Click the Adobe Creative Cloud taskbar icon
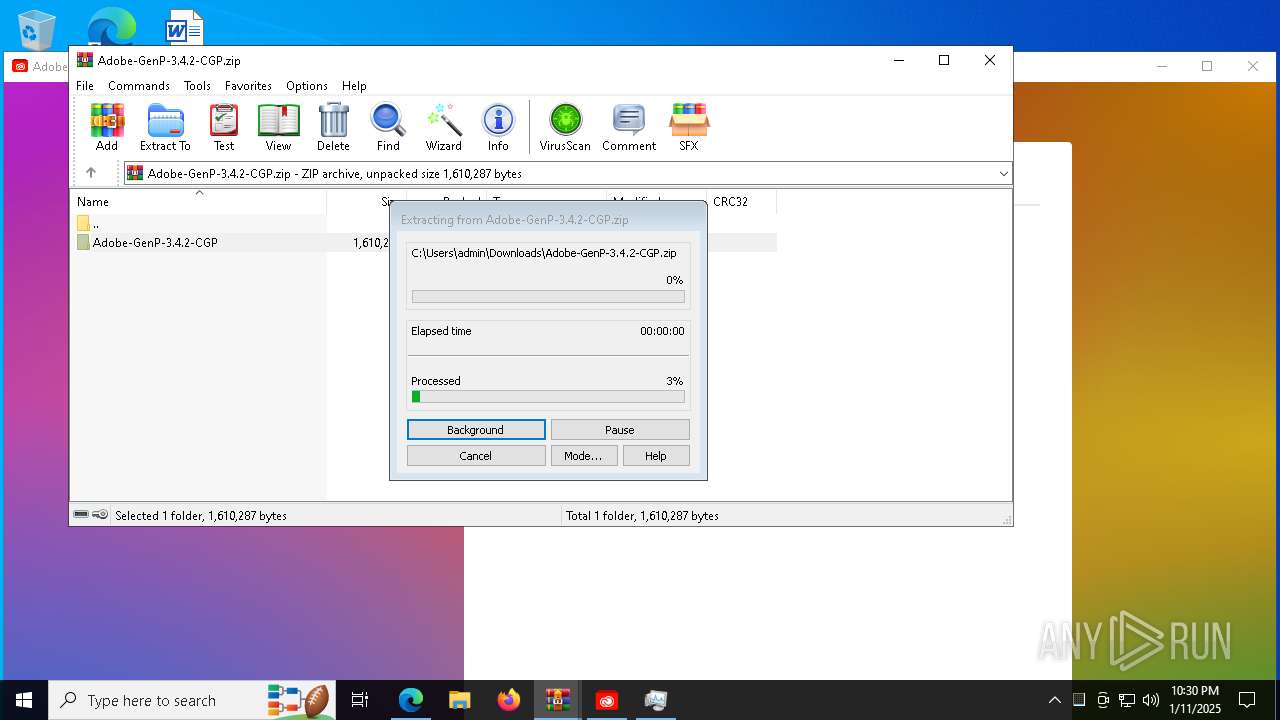1280x720 pixels. click(x=607, y=700)
